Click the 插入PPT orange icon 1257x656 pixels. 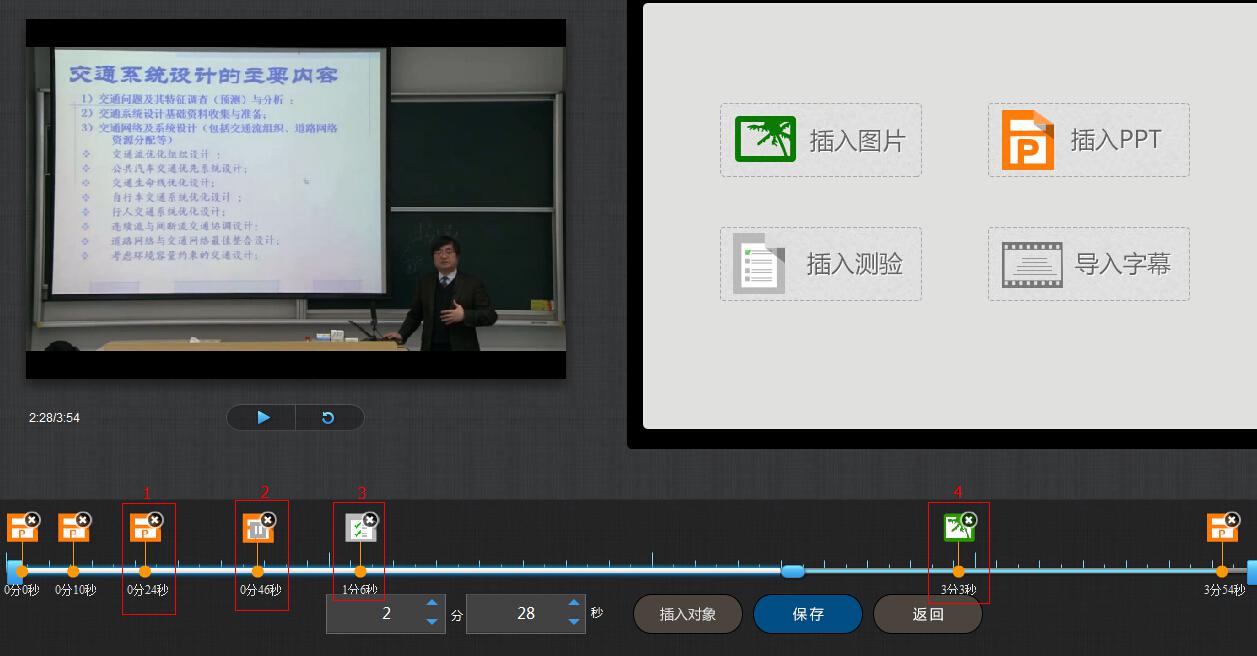1028,140
